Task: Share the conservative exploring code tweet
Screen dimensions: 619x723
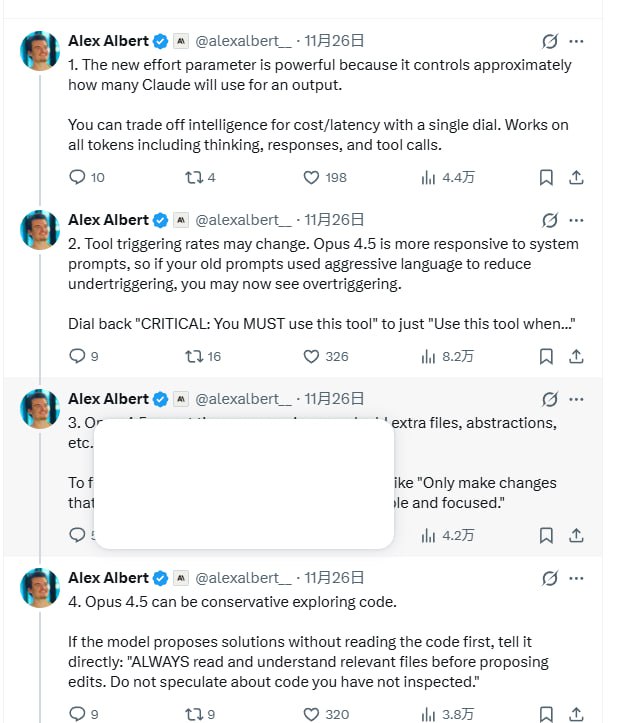Action: click(576, 714)
